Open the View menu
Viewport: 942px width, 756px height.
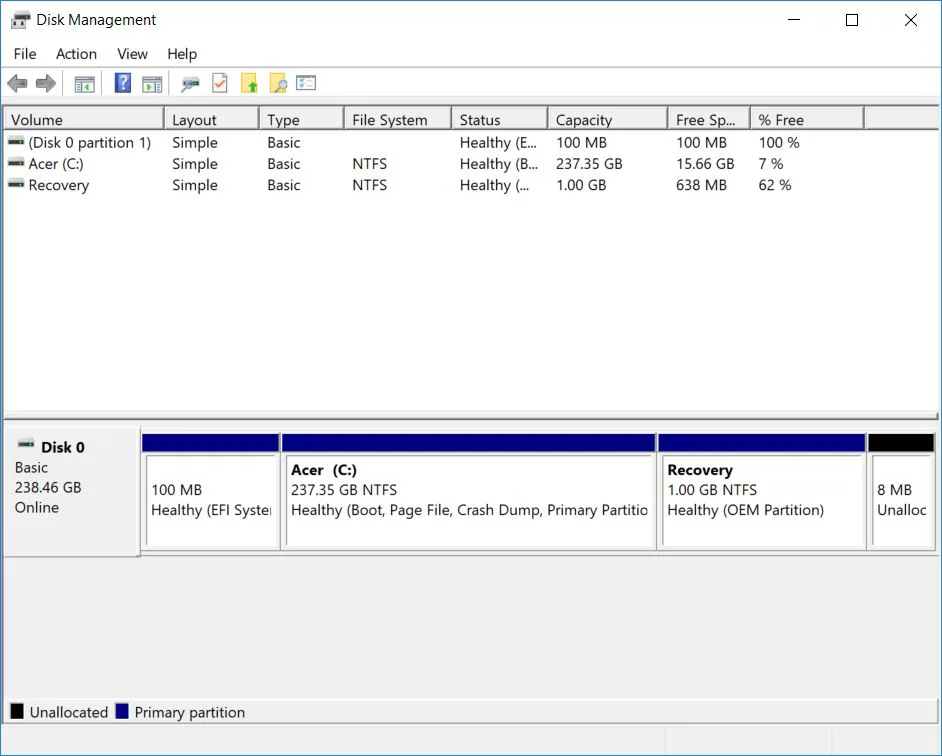click(132, 54)
